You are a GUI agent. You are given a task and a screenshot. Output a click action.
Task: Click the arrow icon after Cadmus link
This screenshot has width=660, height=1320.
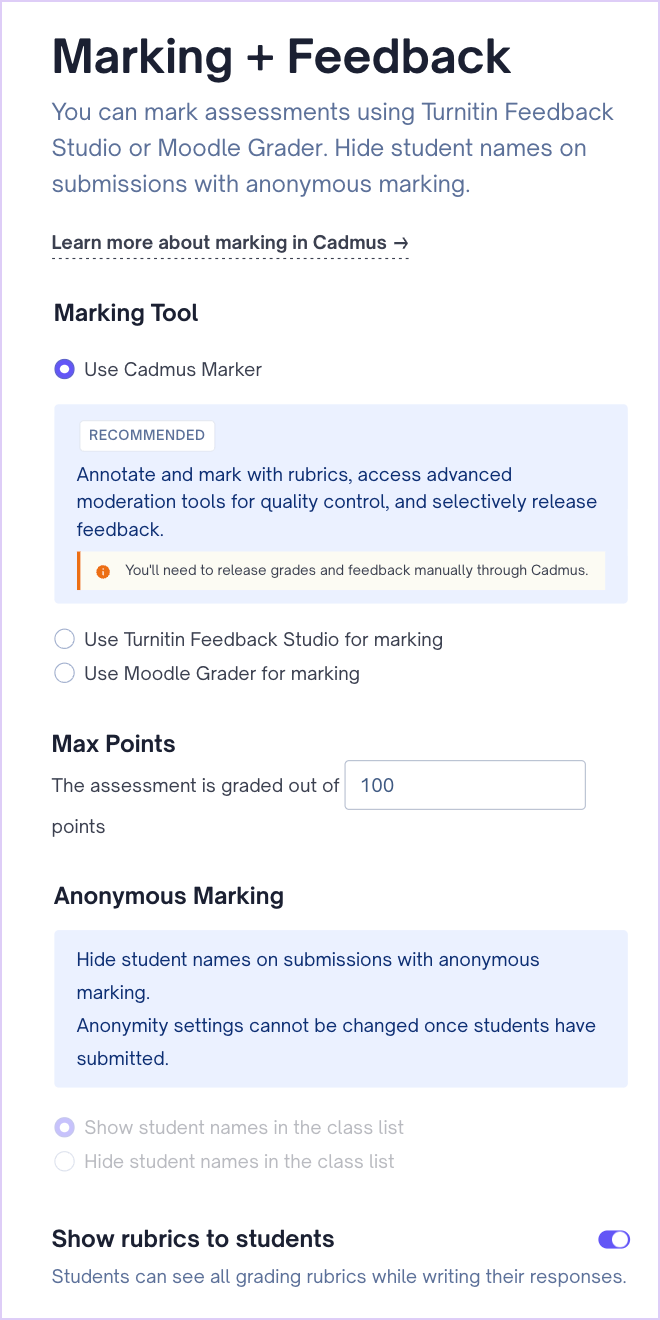(401, 243)
